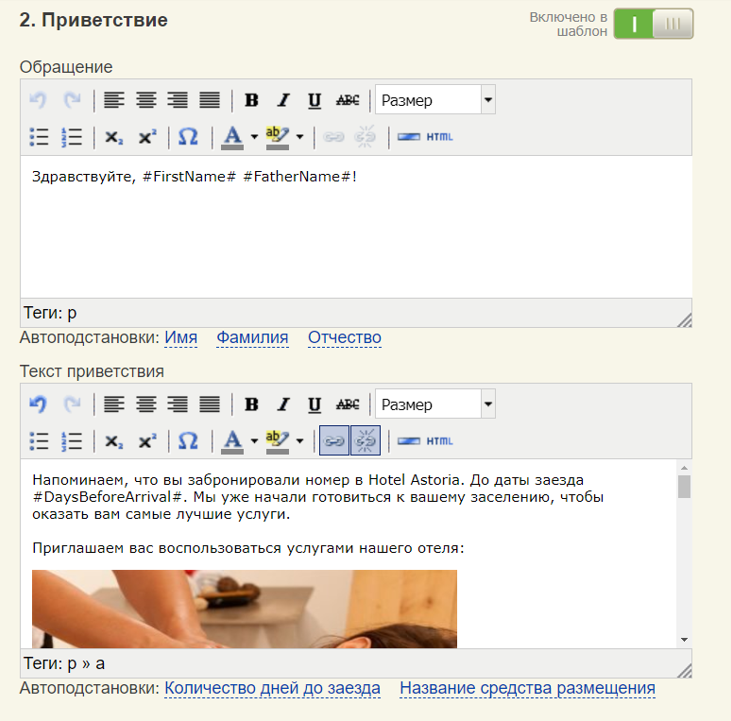Viewport: 731px width, 721px height.
Task: Click the massage image in the greeting text
Action: (x=244, y=609)
